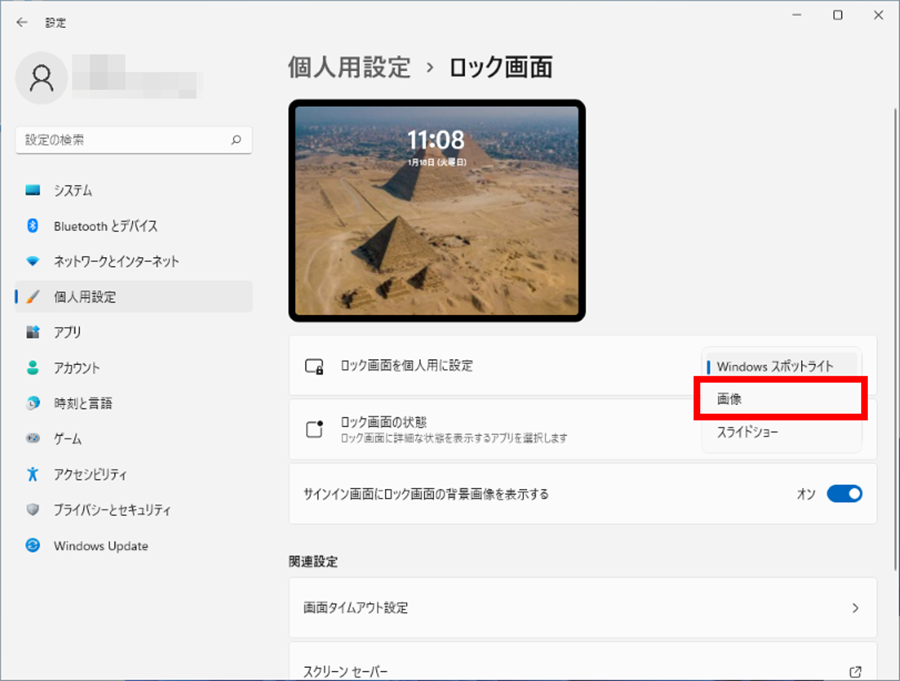Click the lock screen preview image
The image size is (900, 681).
tap(437, 211)
